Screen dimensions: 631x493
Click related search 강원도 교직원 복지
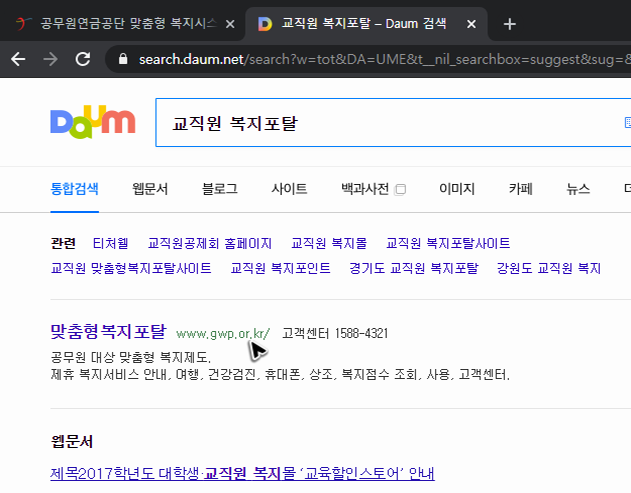pyautogui.click(x=549, y=268)
